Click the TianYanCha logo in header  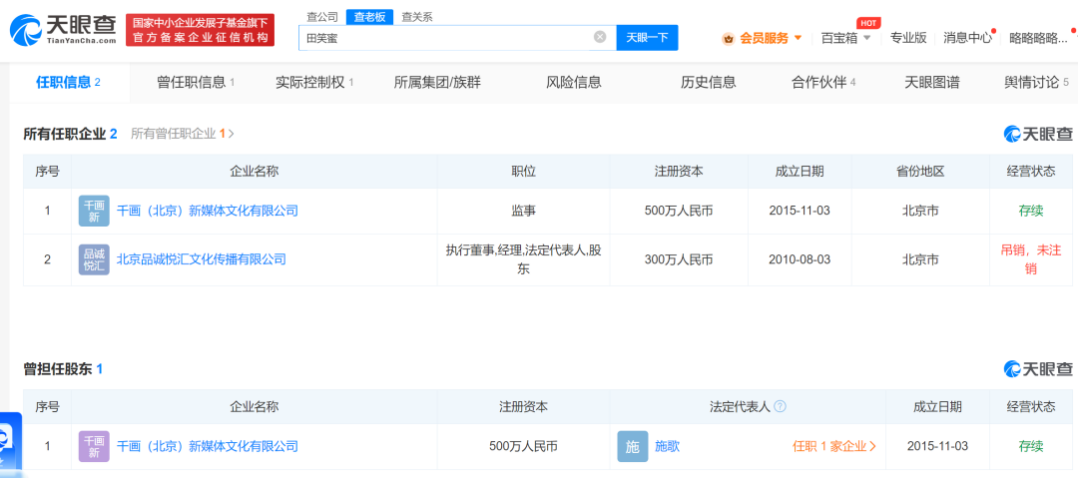[x=63, y=30]
